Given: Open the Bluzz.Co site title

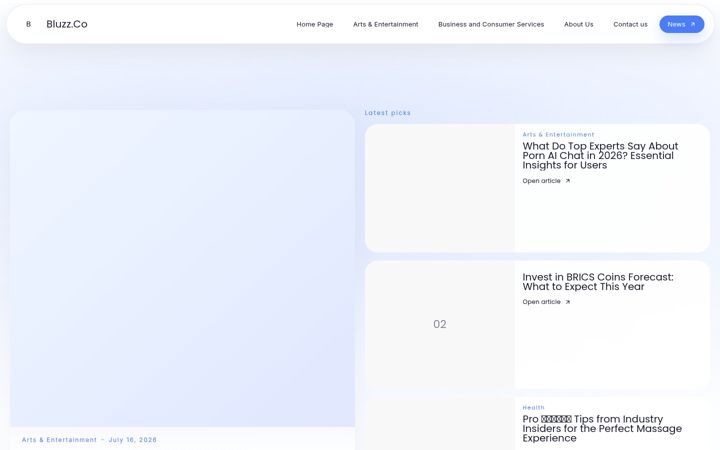Looking at the screenshot, I should [x=67, y=24].
